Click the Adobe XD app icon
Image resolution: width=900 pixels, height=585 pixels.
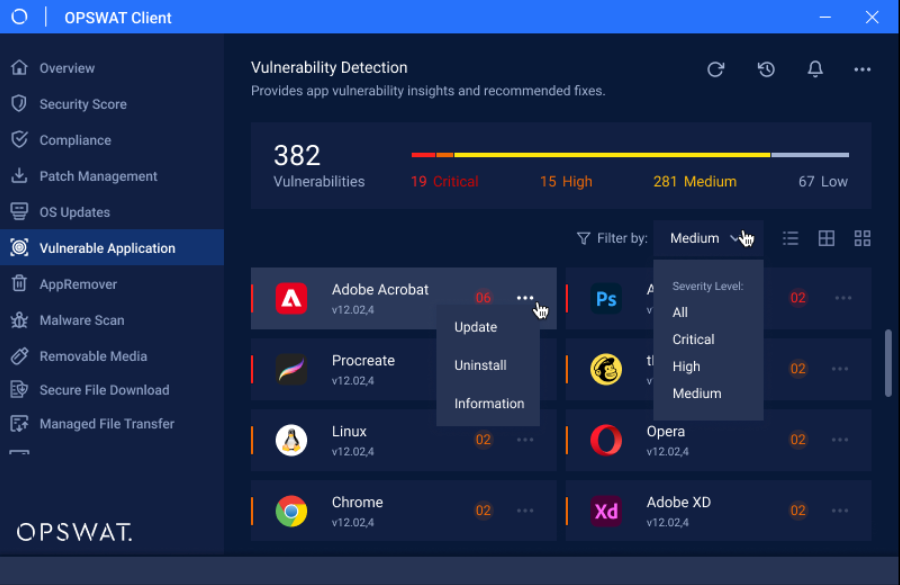click(x=606, y=511)
